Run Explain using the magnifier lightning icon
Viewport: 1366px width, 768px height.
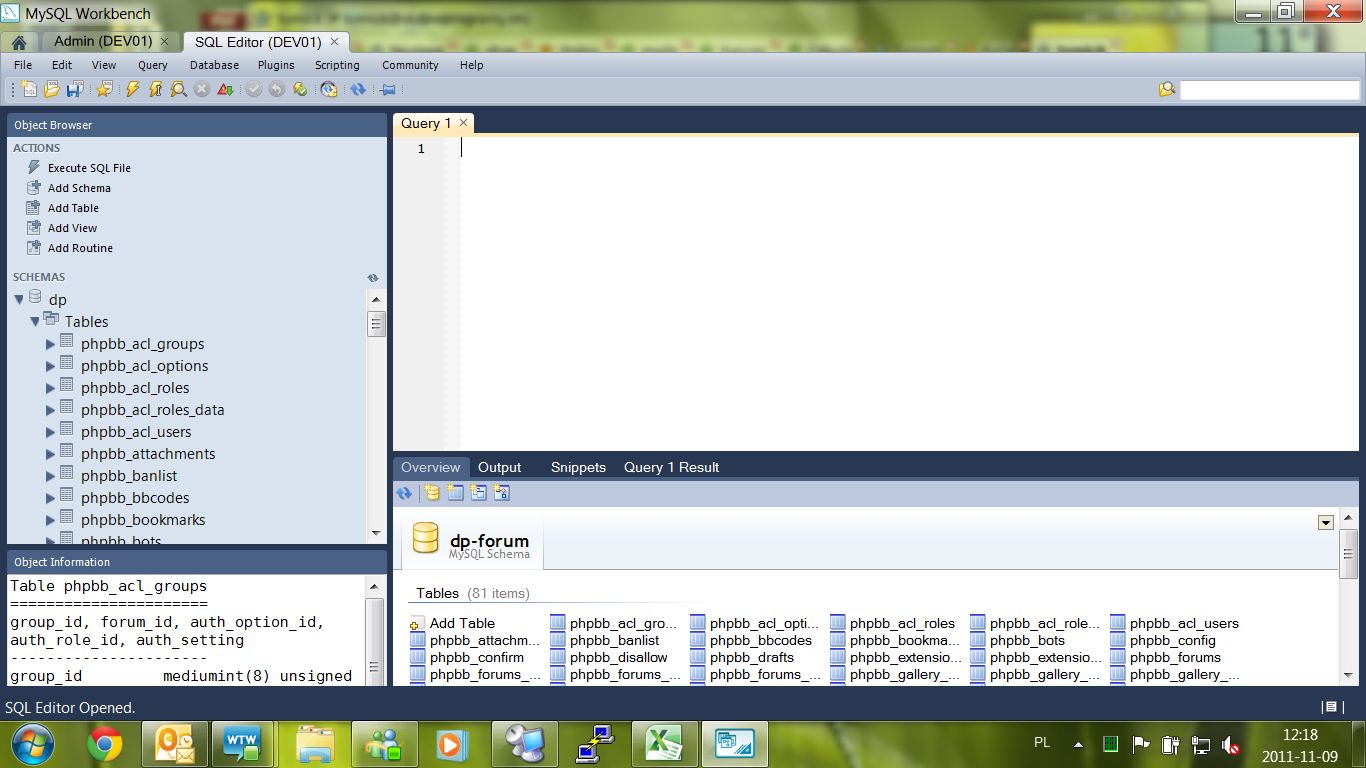(x=178, y=89)
